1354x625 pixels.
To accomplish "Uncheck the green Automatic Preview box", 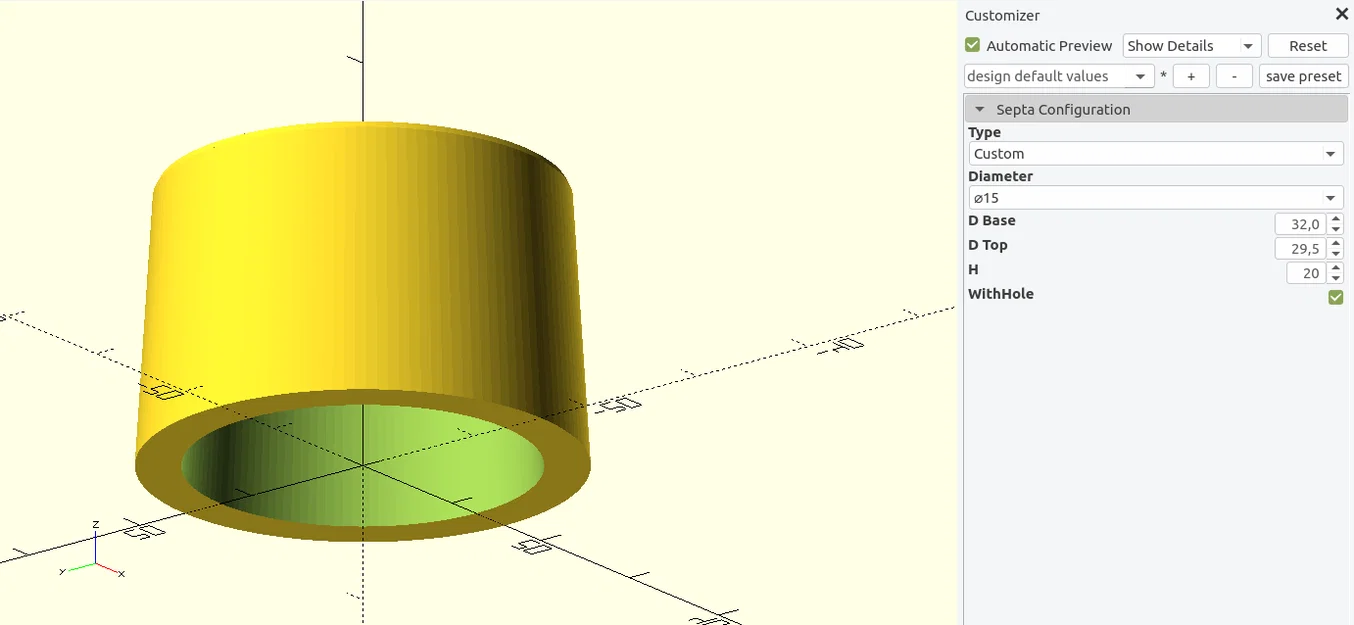I will (971, 45).
